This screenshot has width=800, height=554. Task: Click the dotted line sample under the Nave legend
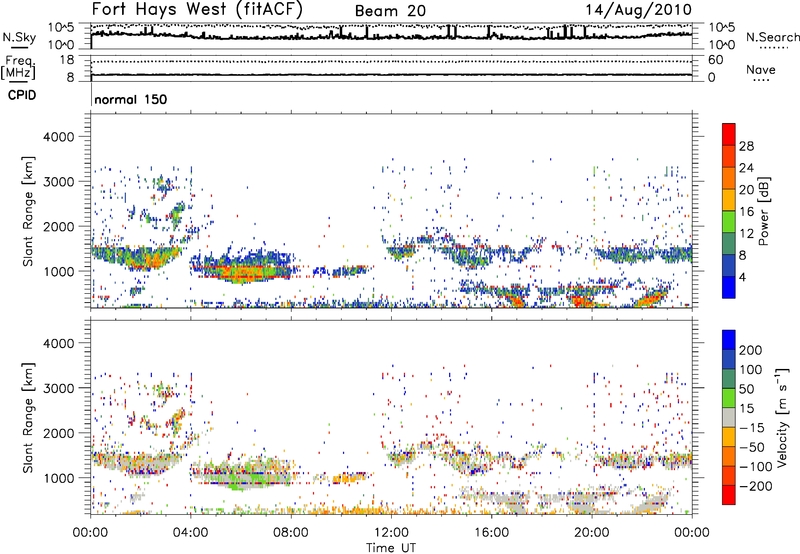coord(762,81)
